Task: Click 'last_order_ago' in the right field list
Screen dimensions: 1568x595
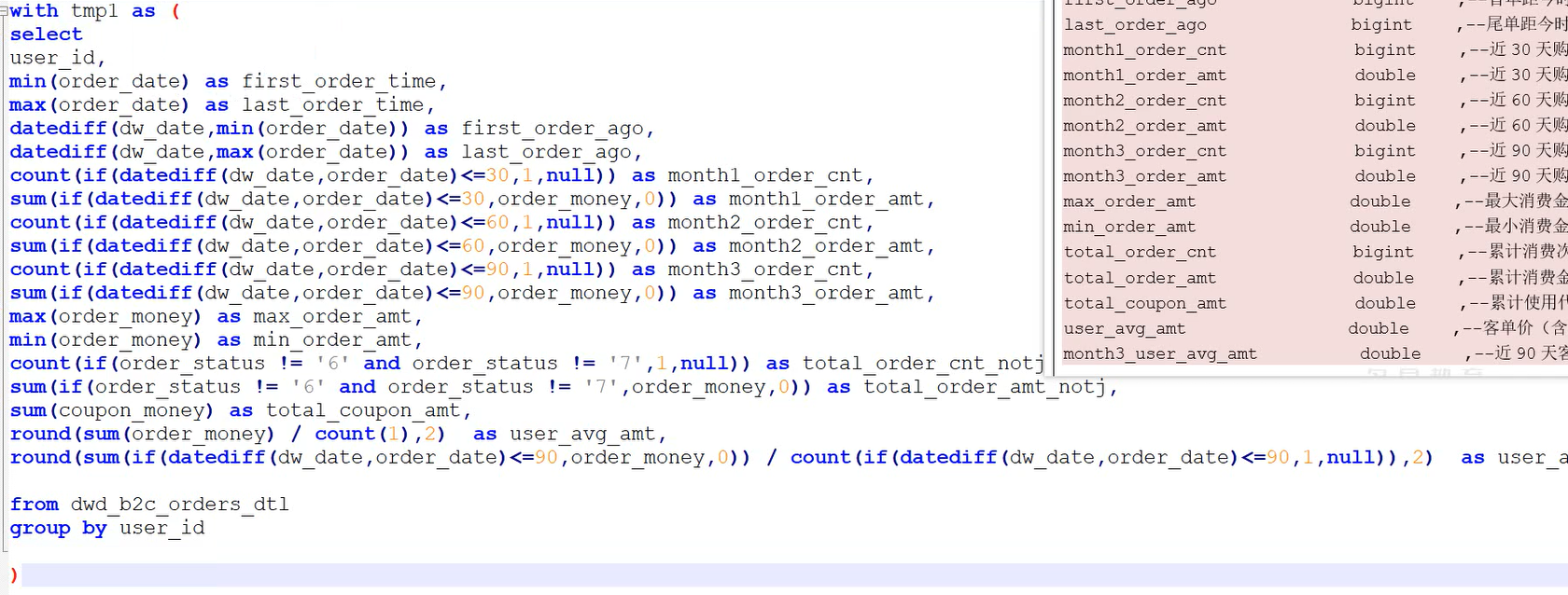Action: [x=1135, y=25]
